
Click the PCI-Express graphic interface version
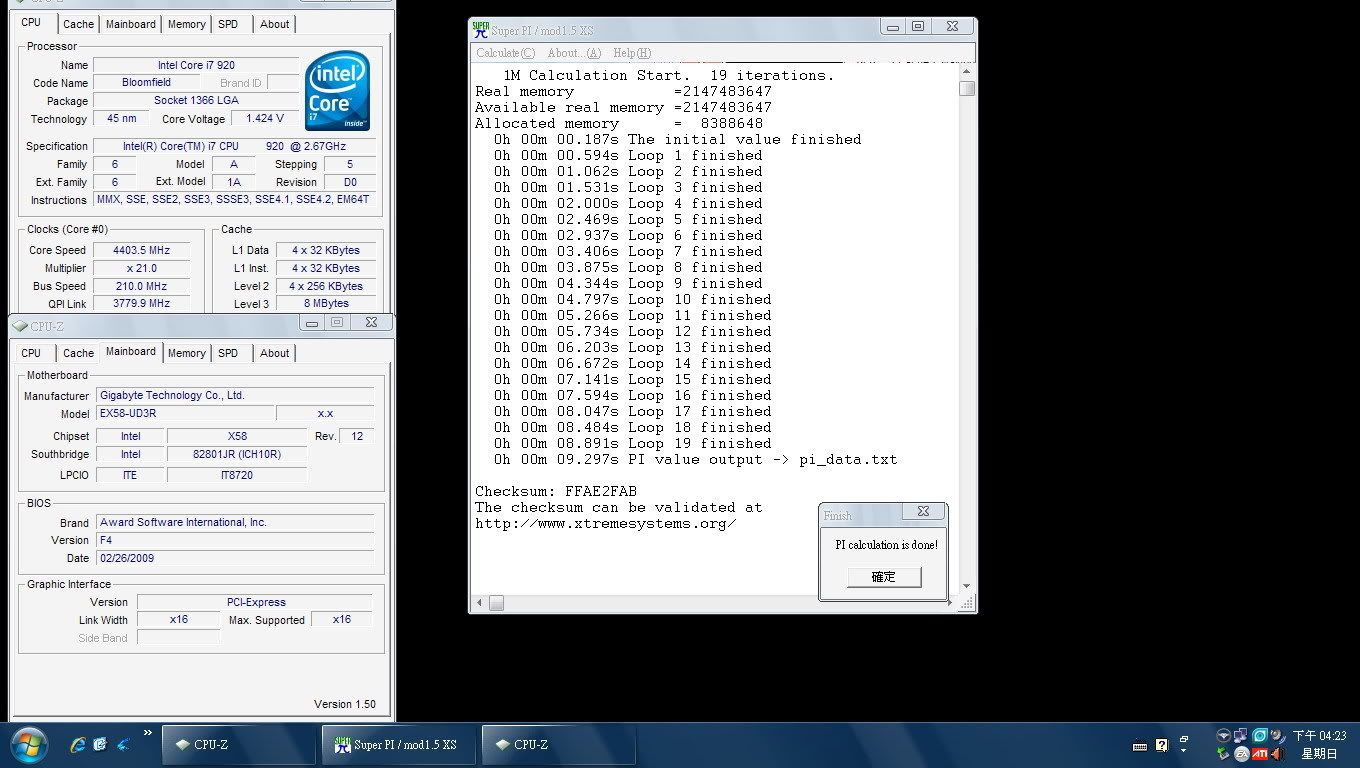tap(255, 602)
